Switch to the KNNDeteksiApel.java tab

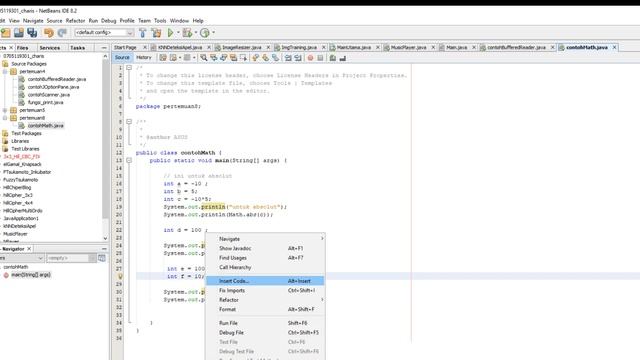point(180,47)
